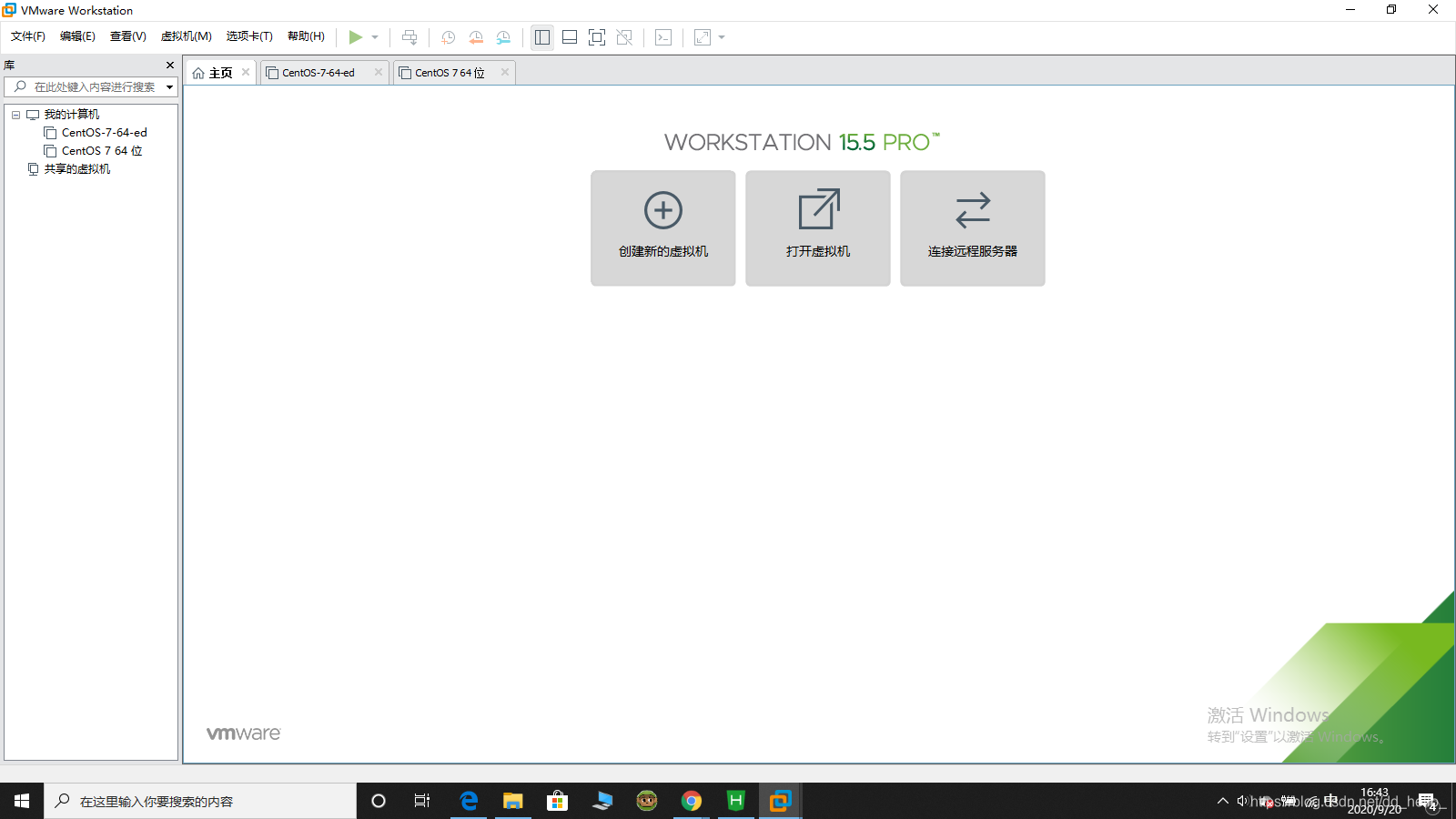The image size is (1456, 819).
Task: Collapse the 我的计算机 tree node
Action: click(15, 115)
